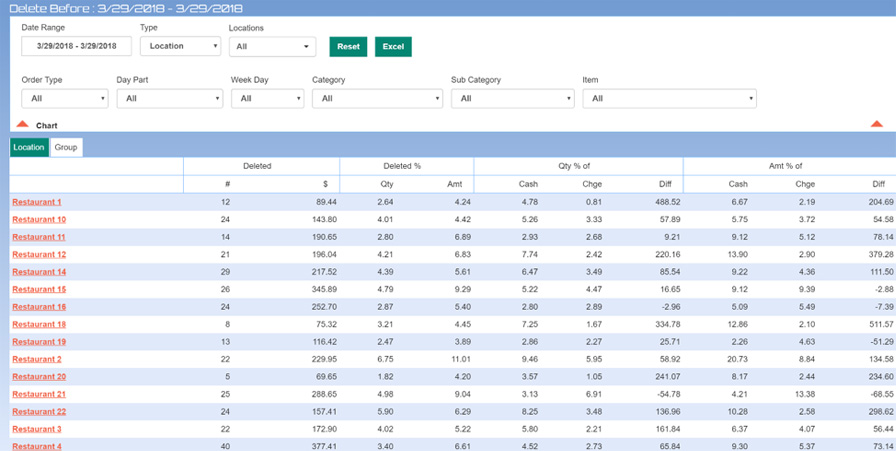Open the Day Part filter dropdown
Screen dimensions: 896x451
(x=169, y=99)
